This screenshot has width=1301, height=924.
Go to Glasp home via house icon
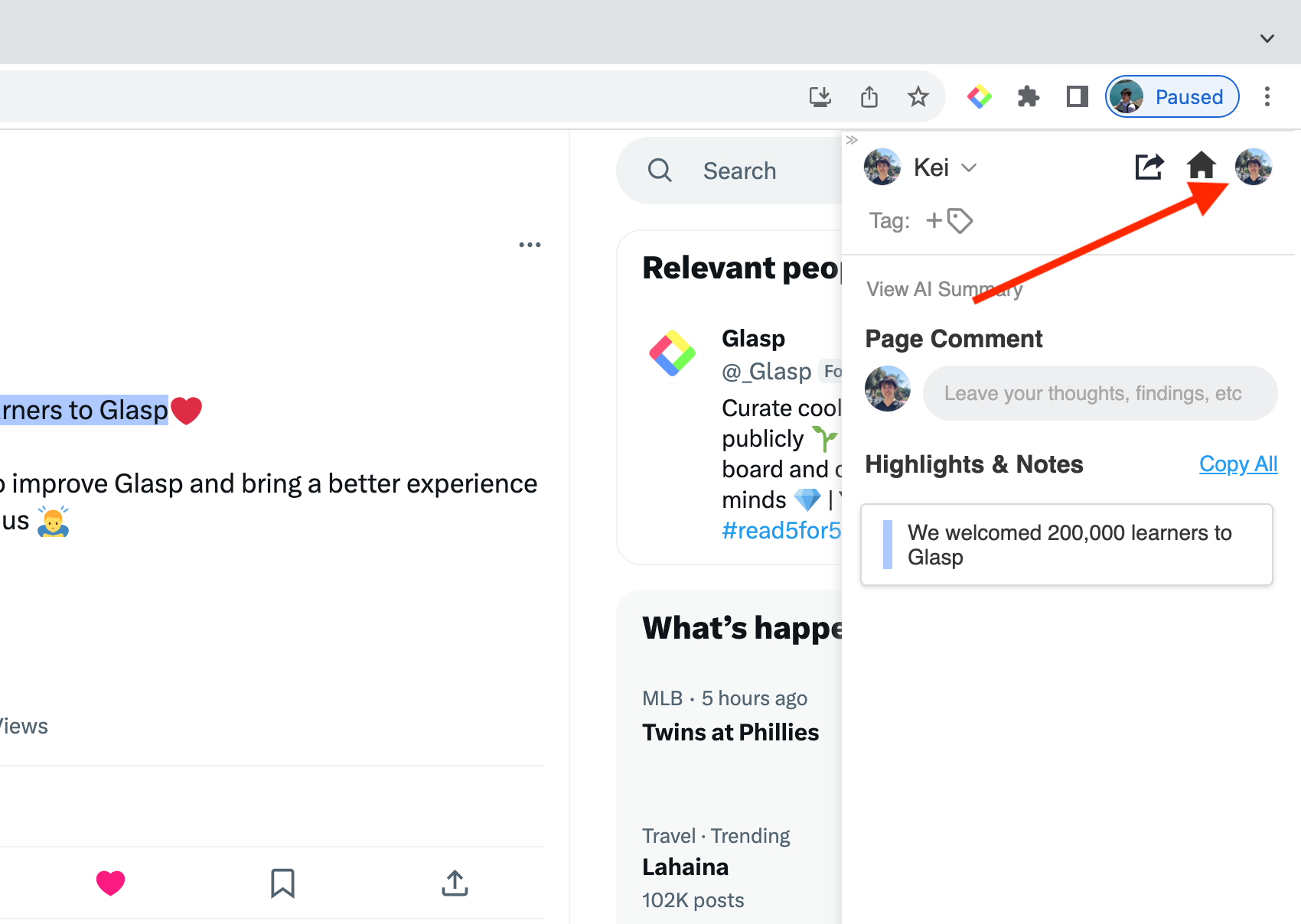point(1202,166)
